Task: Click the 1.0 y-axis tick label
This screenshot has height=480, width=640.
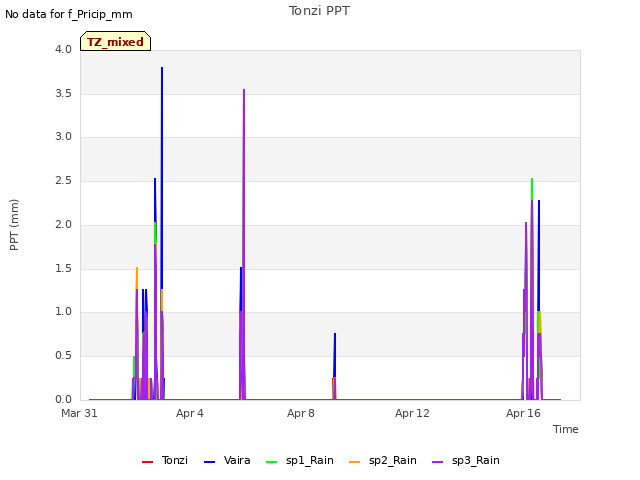Action: pyautogui.click(x=63, y=312)
